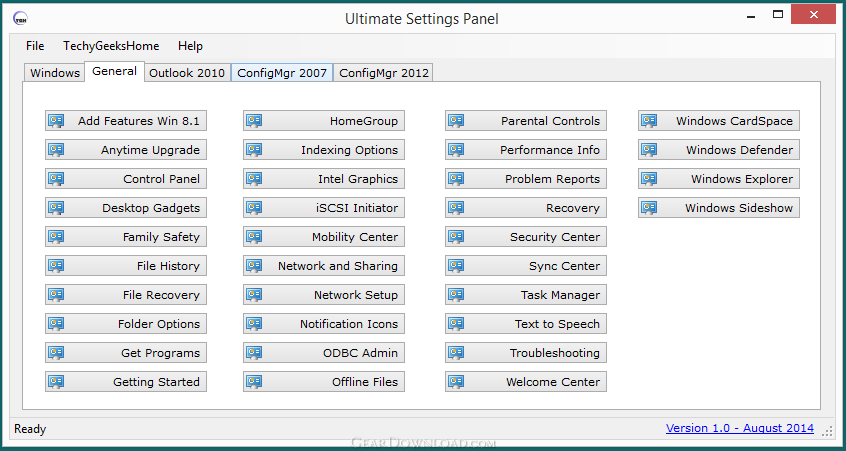Open Sync Center
846x451 pixels.
point(526,266)
